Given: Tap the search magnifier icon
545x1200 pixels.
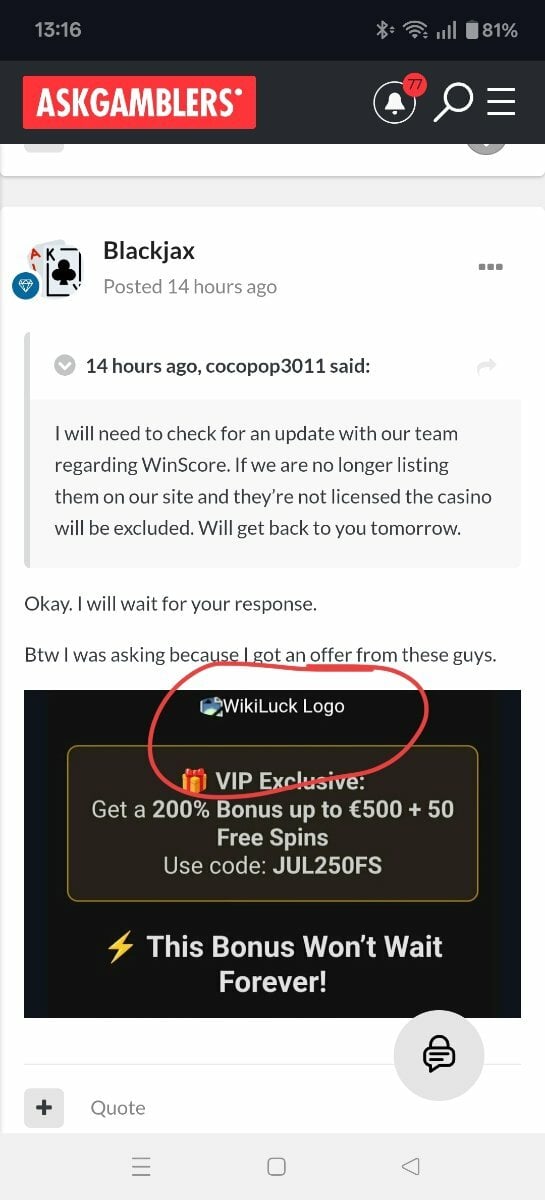Looking at the screenshot, I should click(452, 101).
